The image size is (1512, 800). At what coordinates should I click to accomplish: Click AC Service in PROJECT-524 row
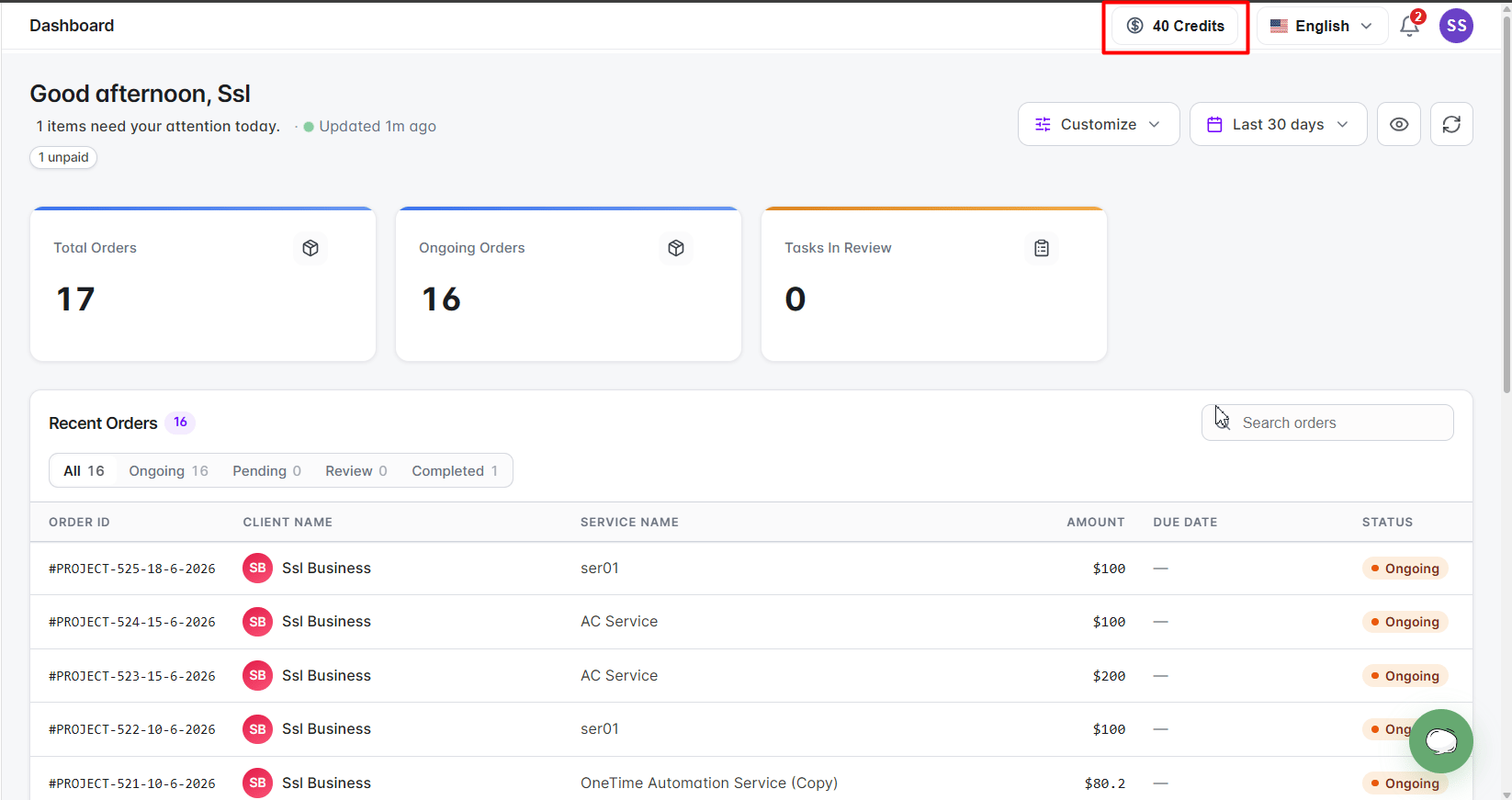(x=619, y=622)
